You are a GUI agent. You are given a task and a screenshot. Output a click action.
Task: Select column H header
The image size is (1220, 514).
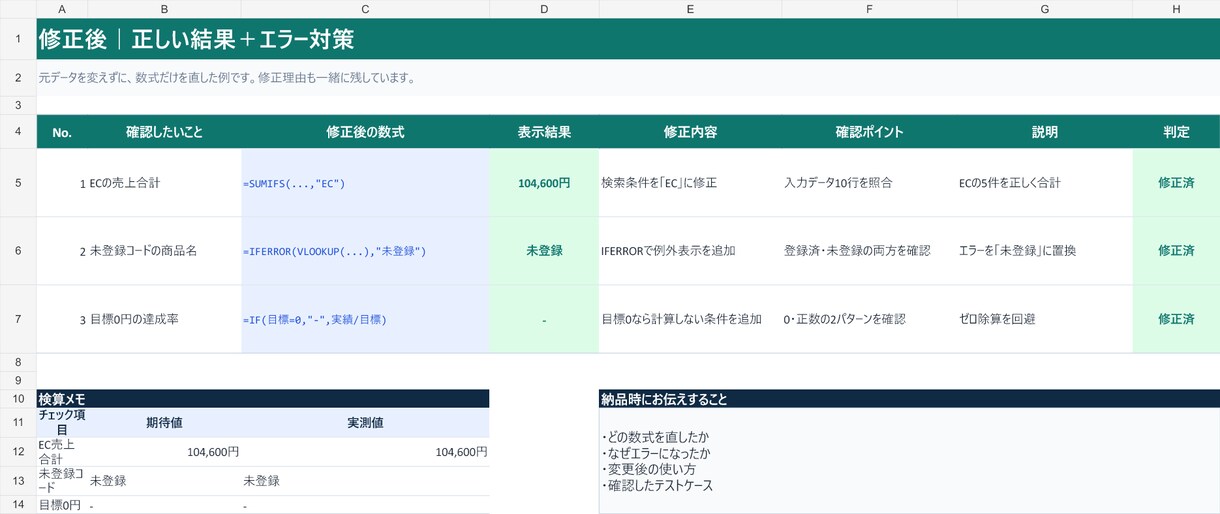[x=1176, y=9]
